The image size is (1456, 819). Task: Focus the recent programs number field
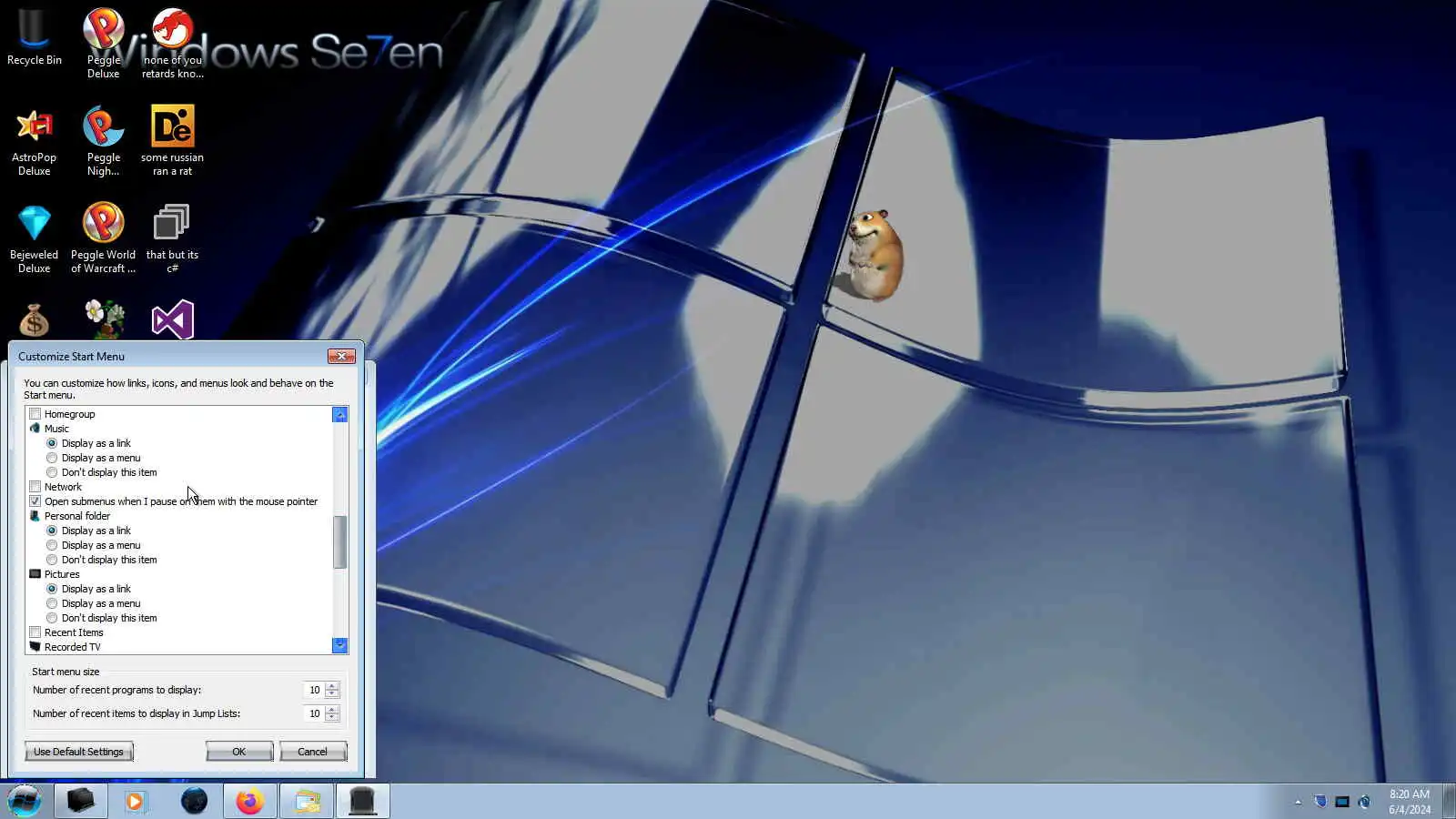(314, 690)
